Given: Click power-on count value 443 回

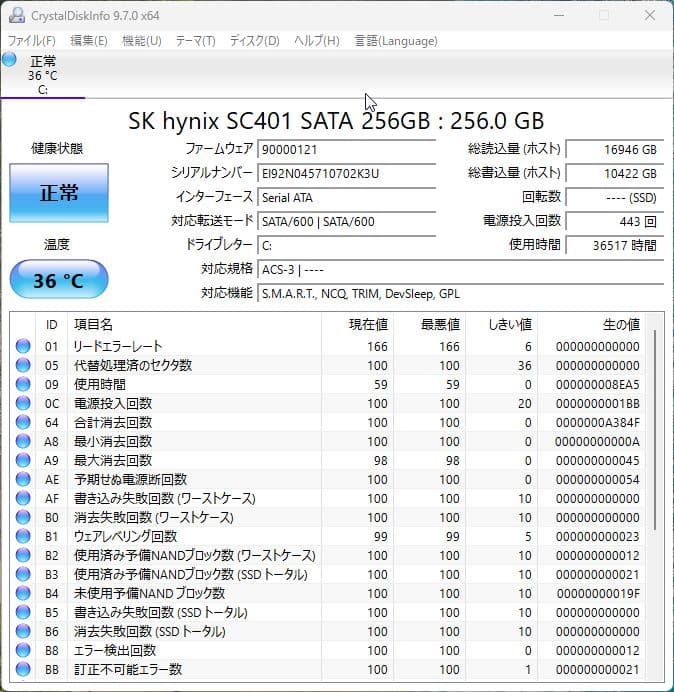Looking at the screenshot, I should click(x=614, y=221).
